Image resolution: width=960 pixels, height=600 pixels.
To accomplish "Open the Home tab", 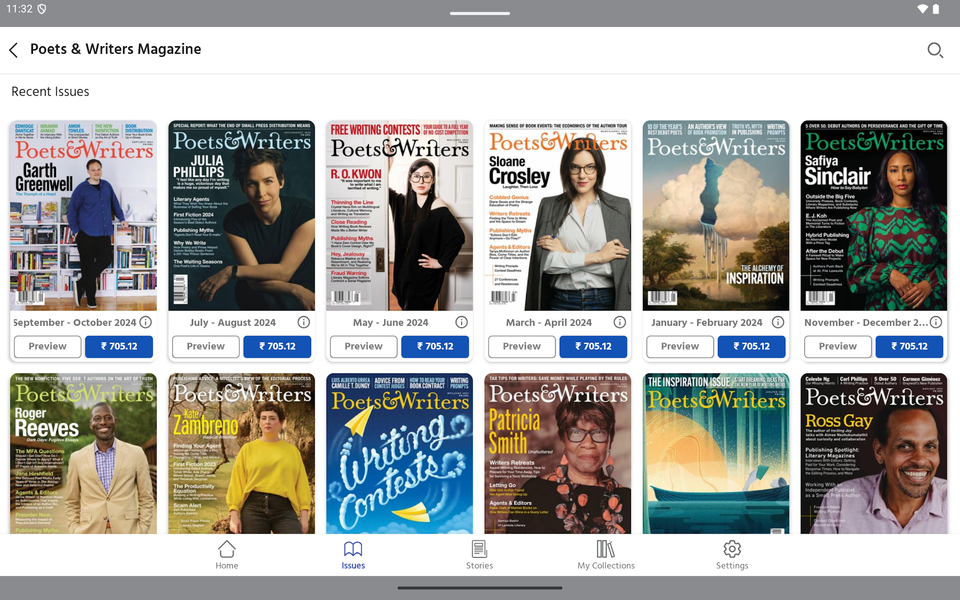I will pyautogui.click(x=227, y=555).
